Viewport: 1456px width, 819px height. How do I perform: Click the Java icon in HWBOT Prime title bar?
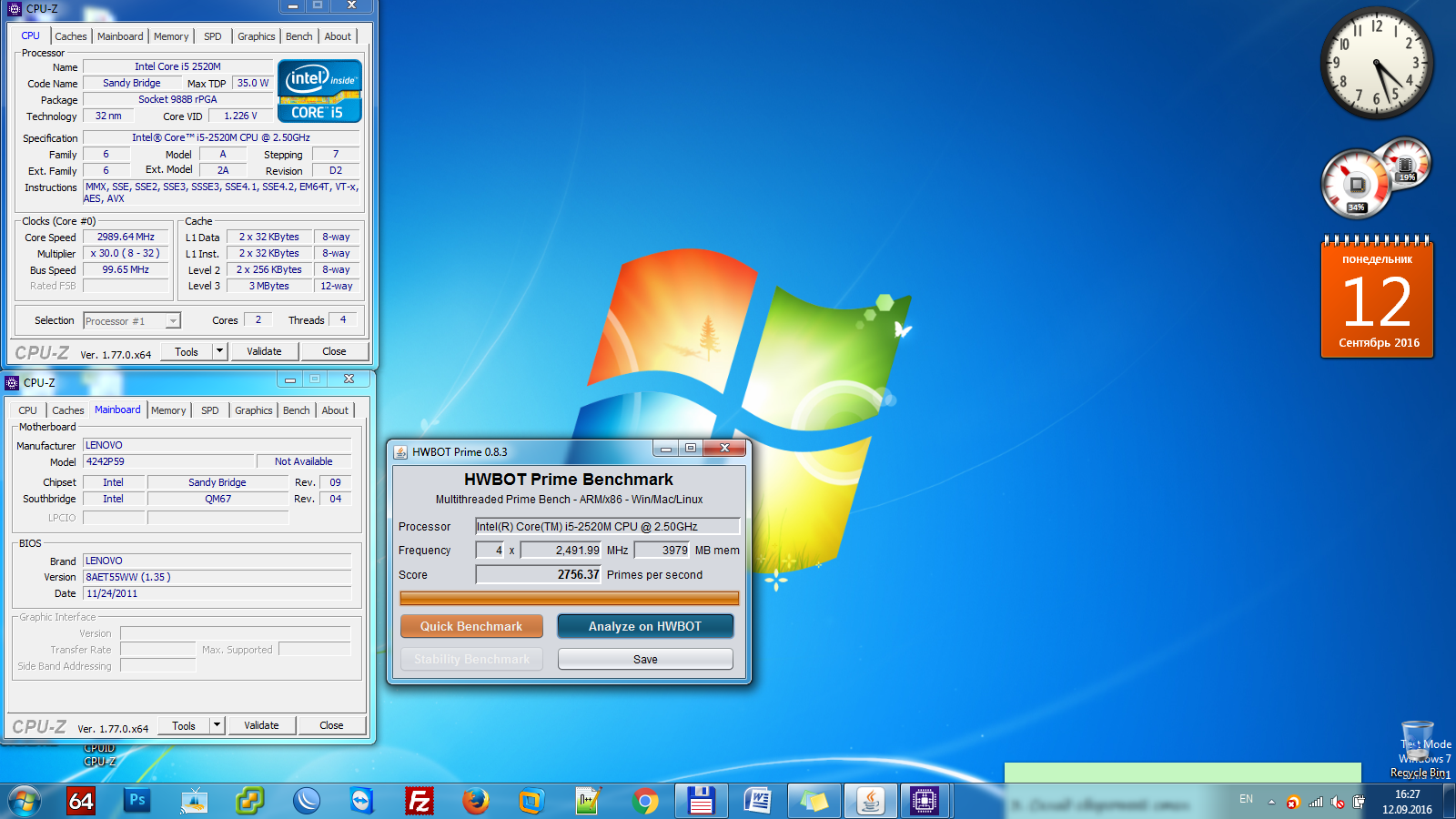(400, 451)
